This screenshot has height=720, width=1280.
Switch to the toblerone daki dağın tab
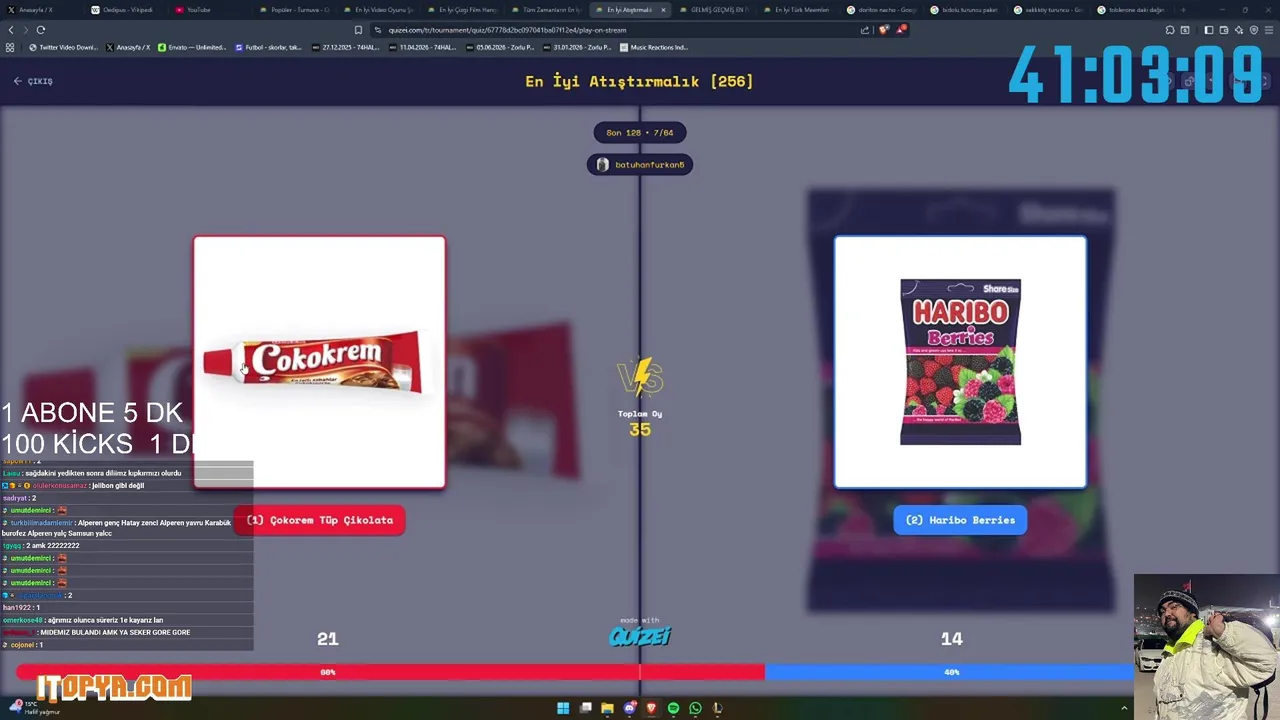point(1137,10)
